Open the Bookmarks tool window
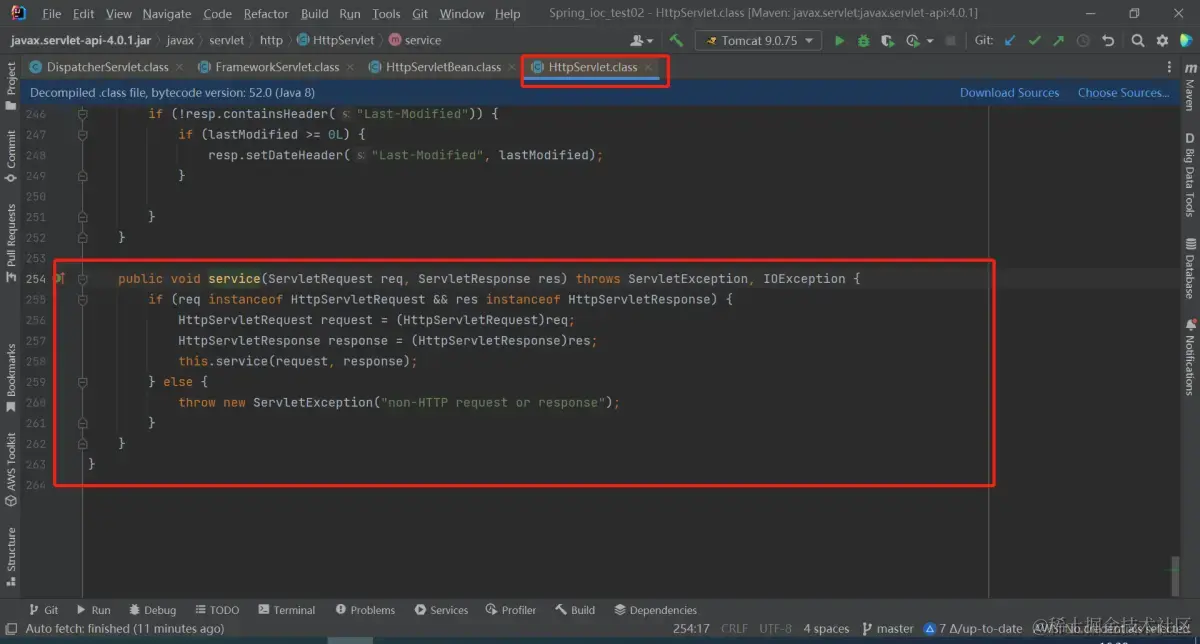Image resolution: width=1200 pixels, height=644 pixels. tap(11, 378)
